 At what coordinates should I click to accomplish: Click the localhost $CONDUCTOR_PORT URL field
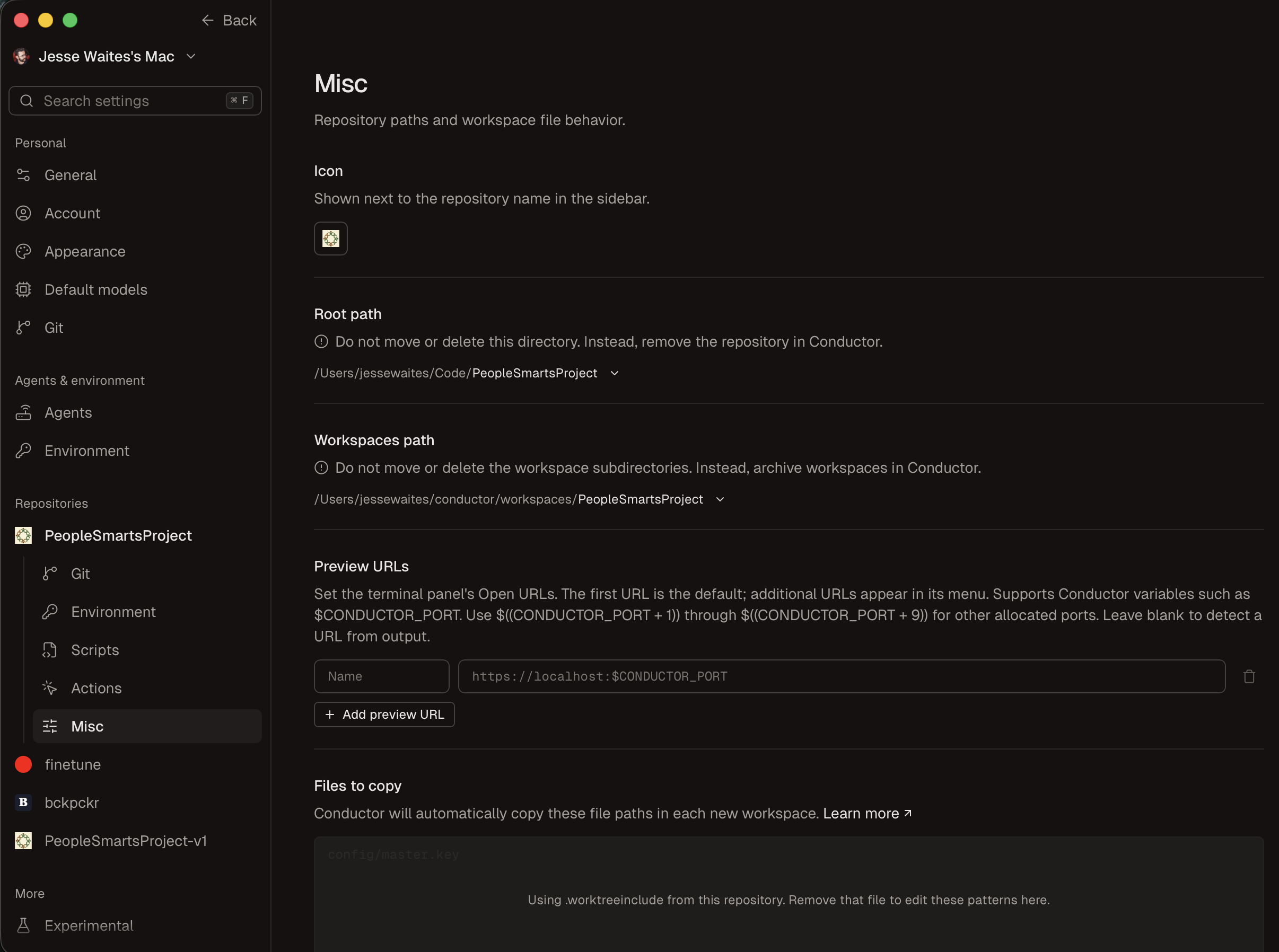[x=842, y=676]
